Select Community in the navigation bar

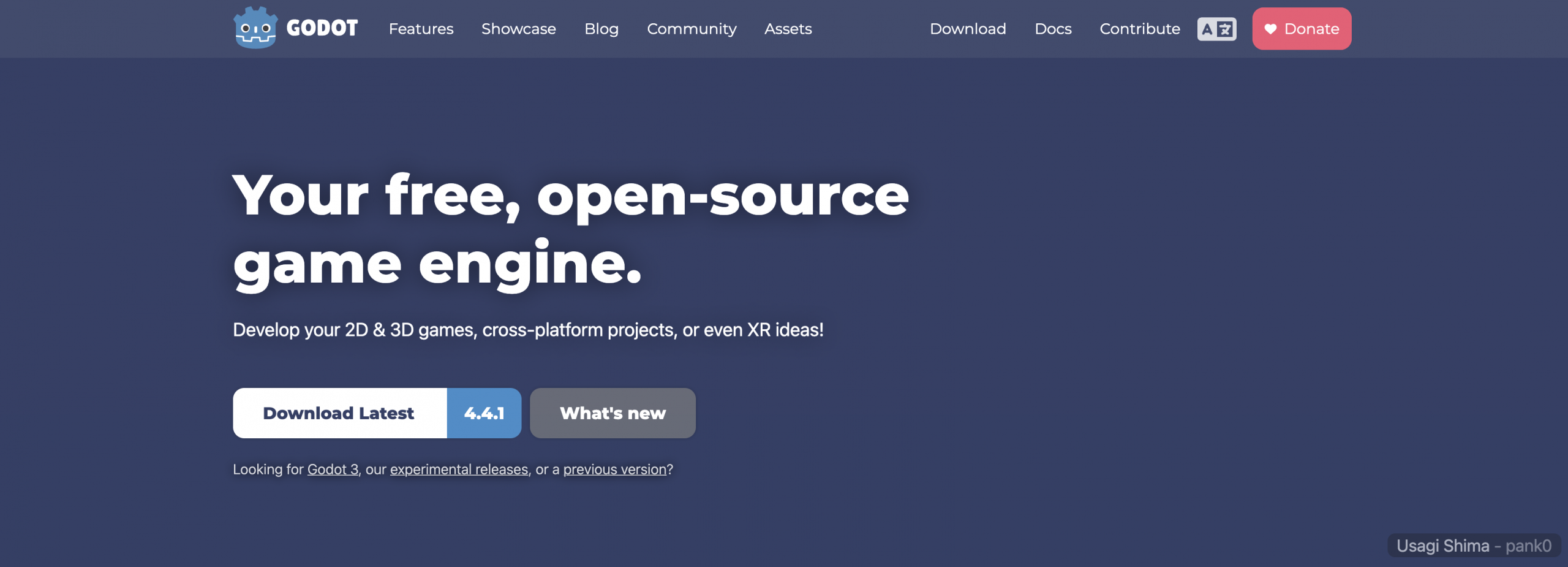click(692, 29)
